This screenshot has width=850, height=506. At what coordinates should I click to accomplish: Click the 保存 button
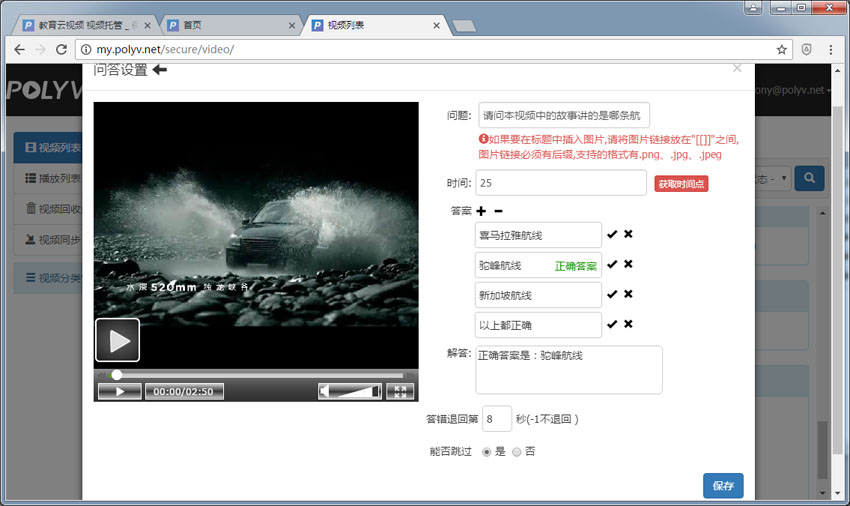tap(723, 486)
